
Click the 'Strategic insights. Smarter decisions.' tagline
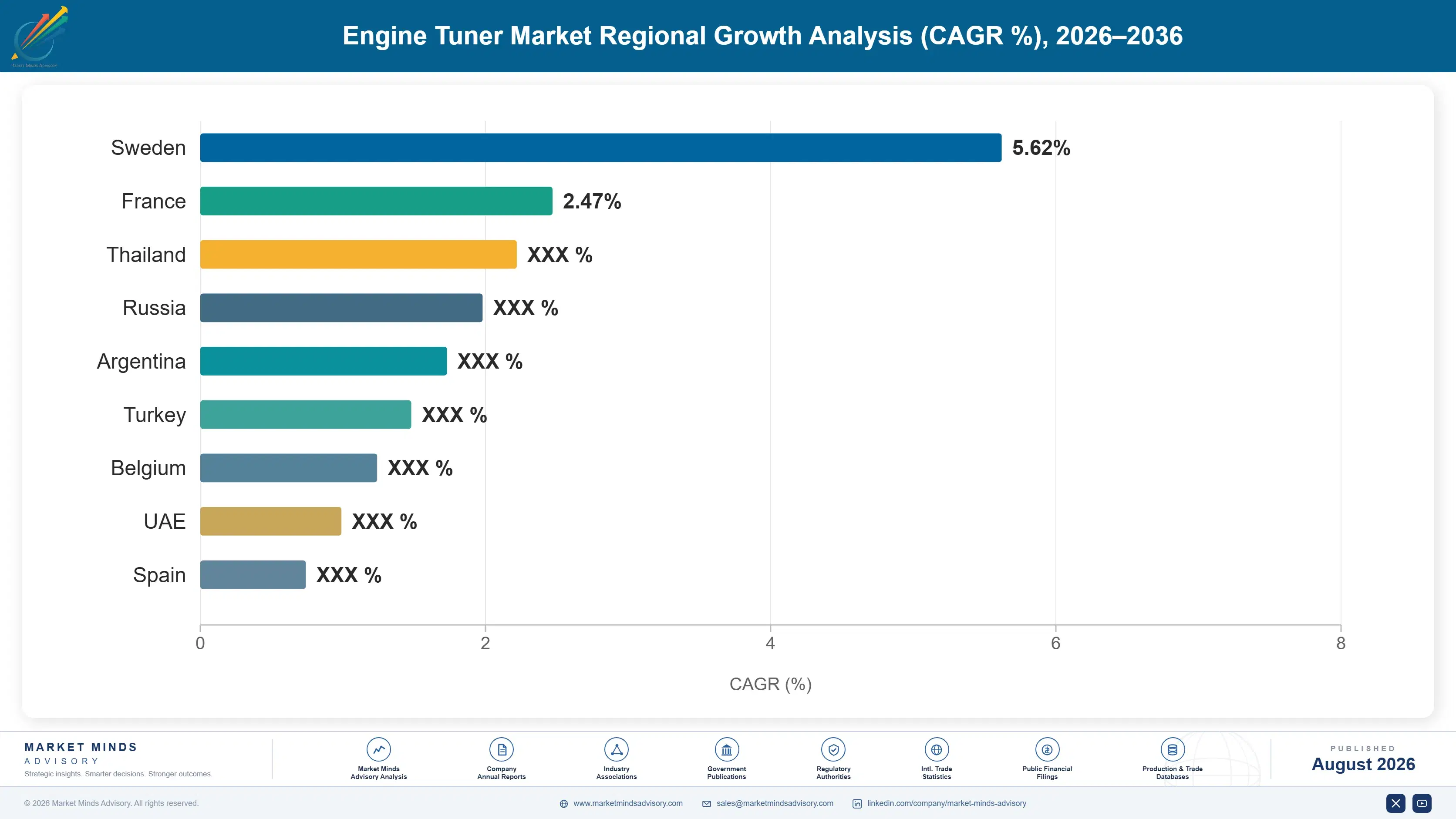tap(118, 774)
